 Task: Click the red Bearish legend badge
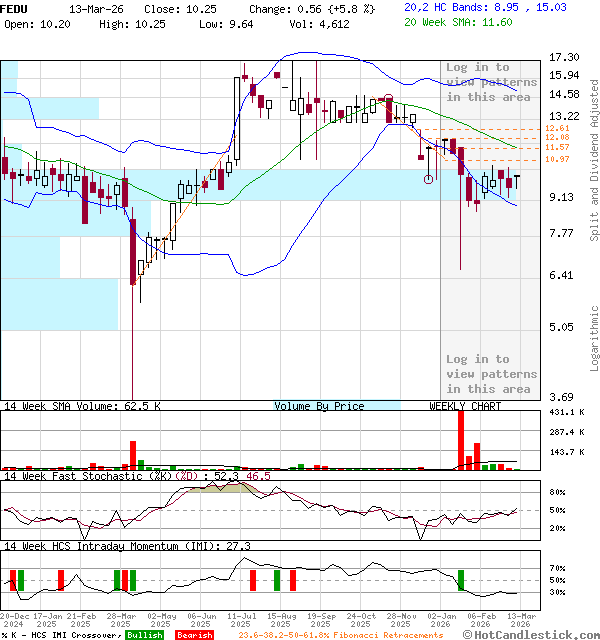[x=193, y=635]
